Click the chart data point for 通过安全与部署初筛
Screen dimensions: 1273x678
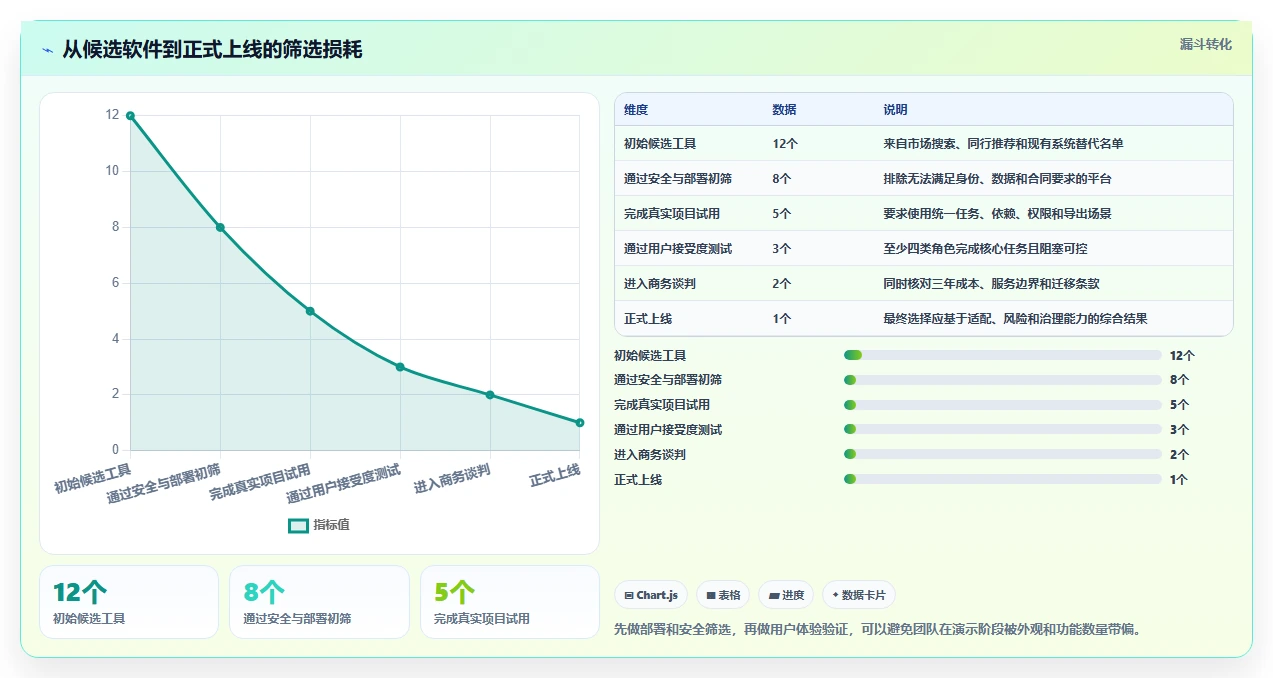point(220,227)
